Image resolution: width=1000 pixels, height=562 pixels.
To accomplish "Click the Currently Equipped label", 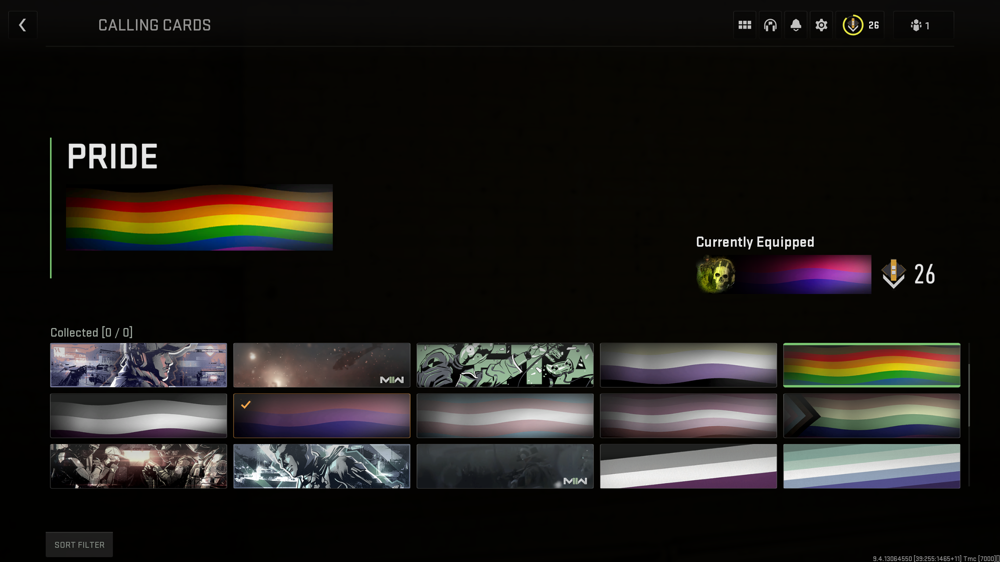I will point(755,242).
